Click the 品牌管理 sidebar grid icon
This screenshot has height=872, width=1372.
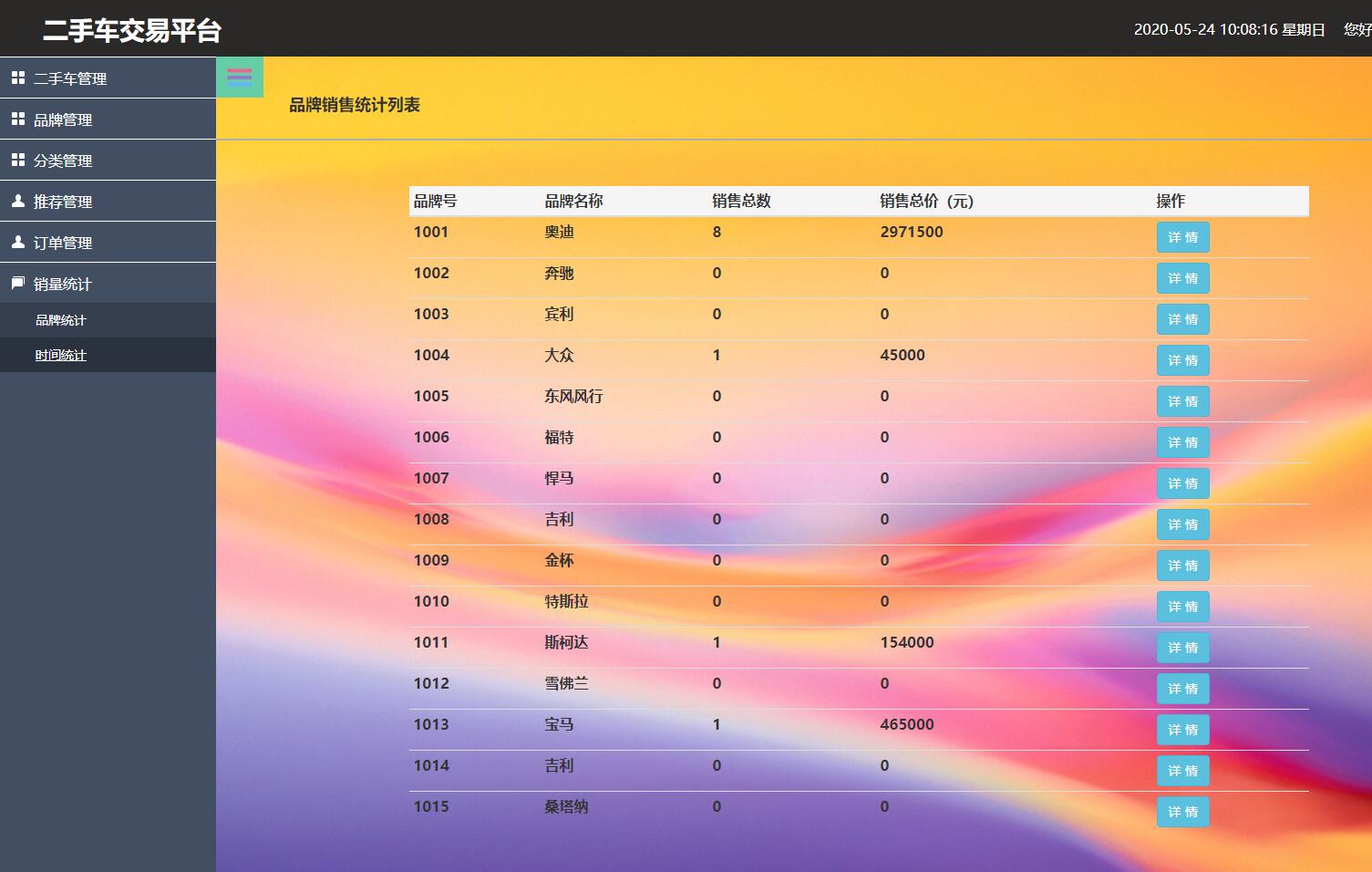[18, 119]
